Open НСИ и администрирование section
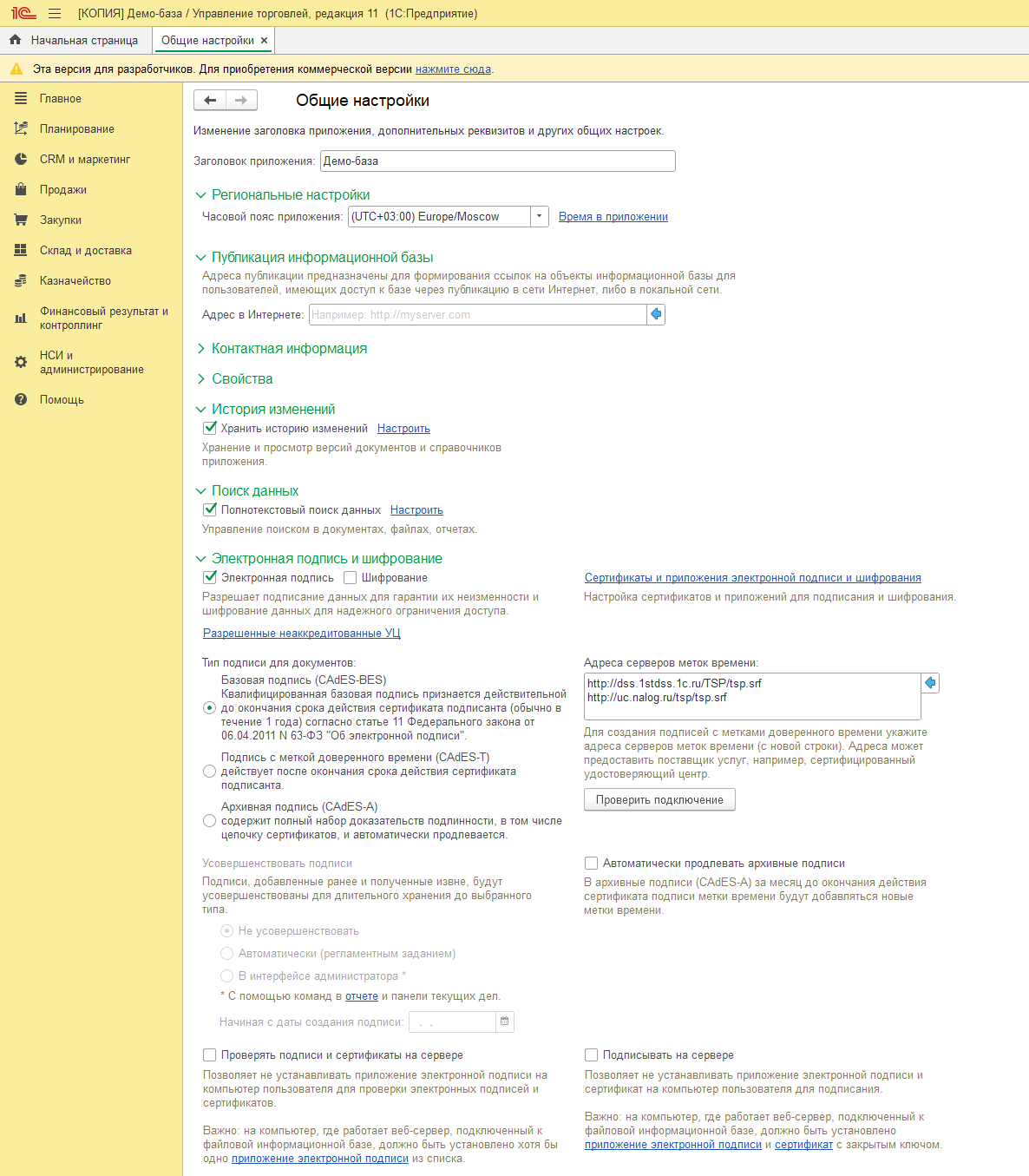 tap(91, 362)
